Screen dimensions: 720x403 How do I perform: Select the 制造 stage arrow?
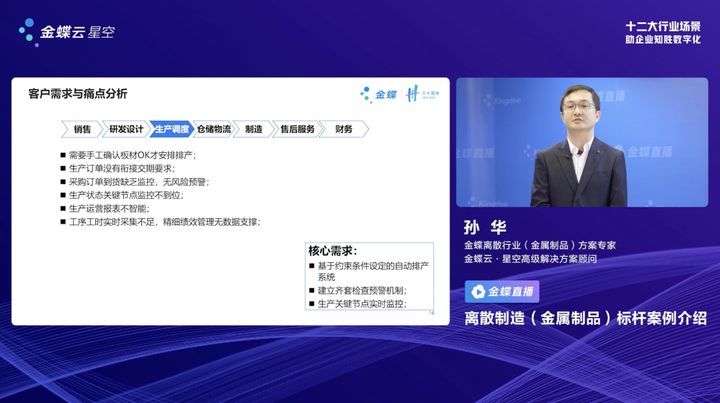[x=253, y=129]
